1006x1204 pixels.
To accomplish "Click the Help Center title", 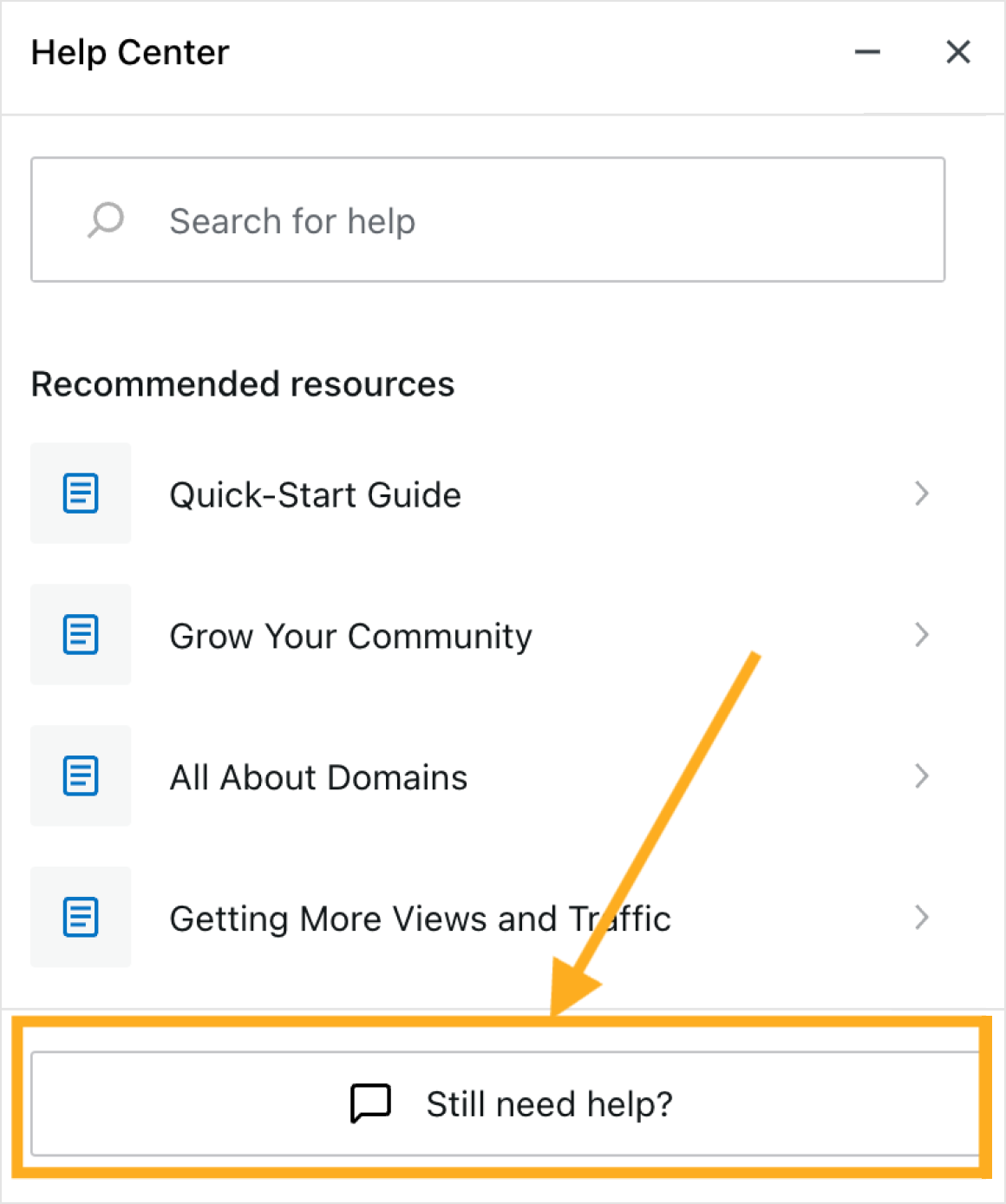I will [x=129, y=52].
